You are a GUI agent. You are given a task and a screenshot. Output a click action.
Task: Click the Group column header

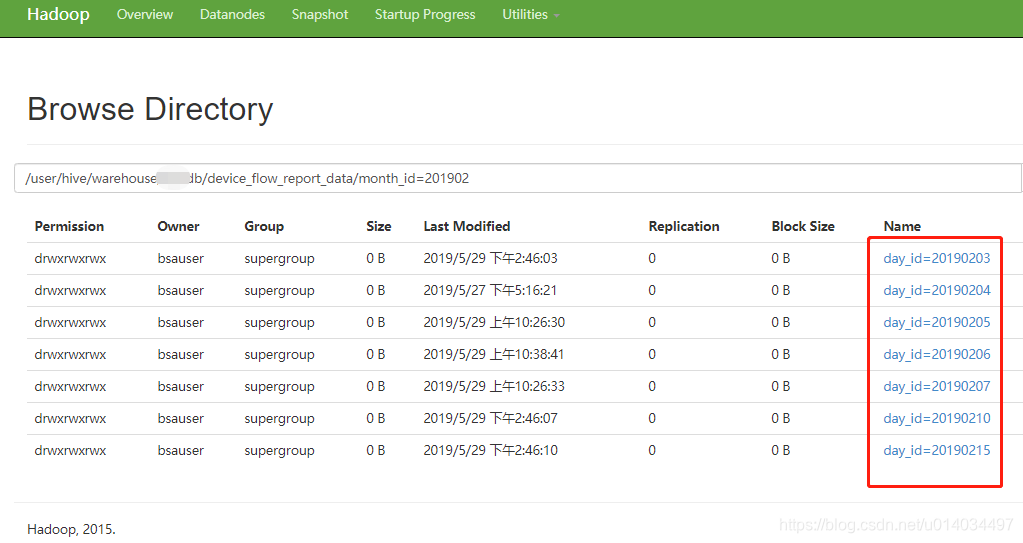pos(264,226)
